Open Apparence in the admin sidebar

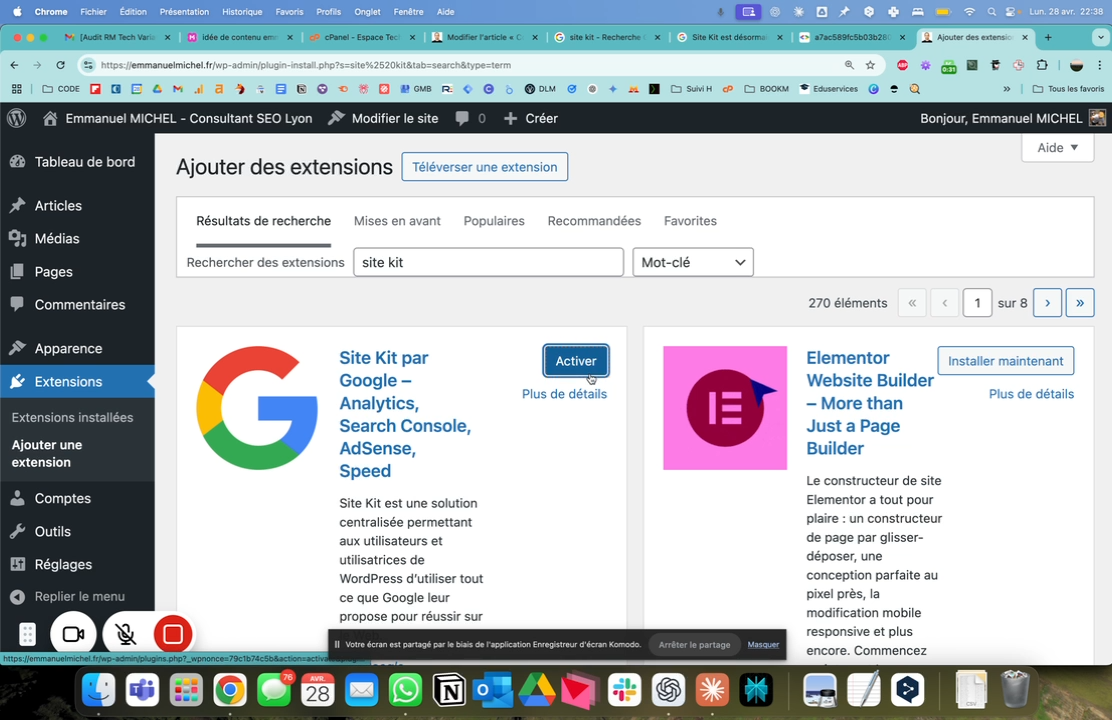[77, 348]
